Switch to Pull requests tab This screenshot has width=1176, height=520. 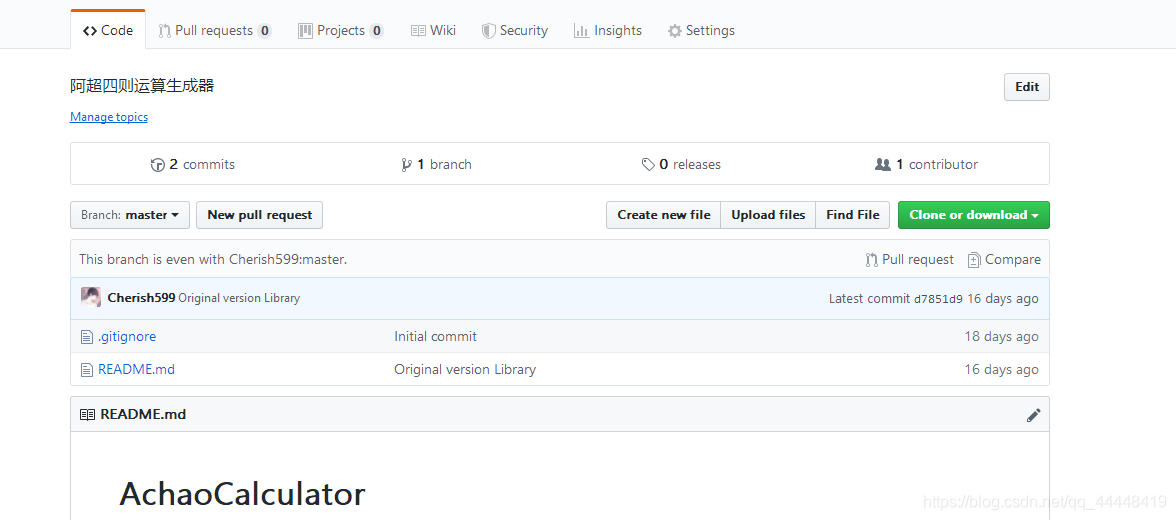tap(214, 30)
